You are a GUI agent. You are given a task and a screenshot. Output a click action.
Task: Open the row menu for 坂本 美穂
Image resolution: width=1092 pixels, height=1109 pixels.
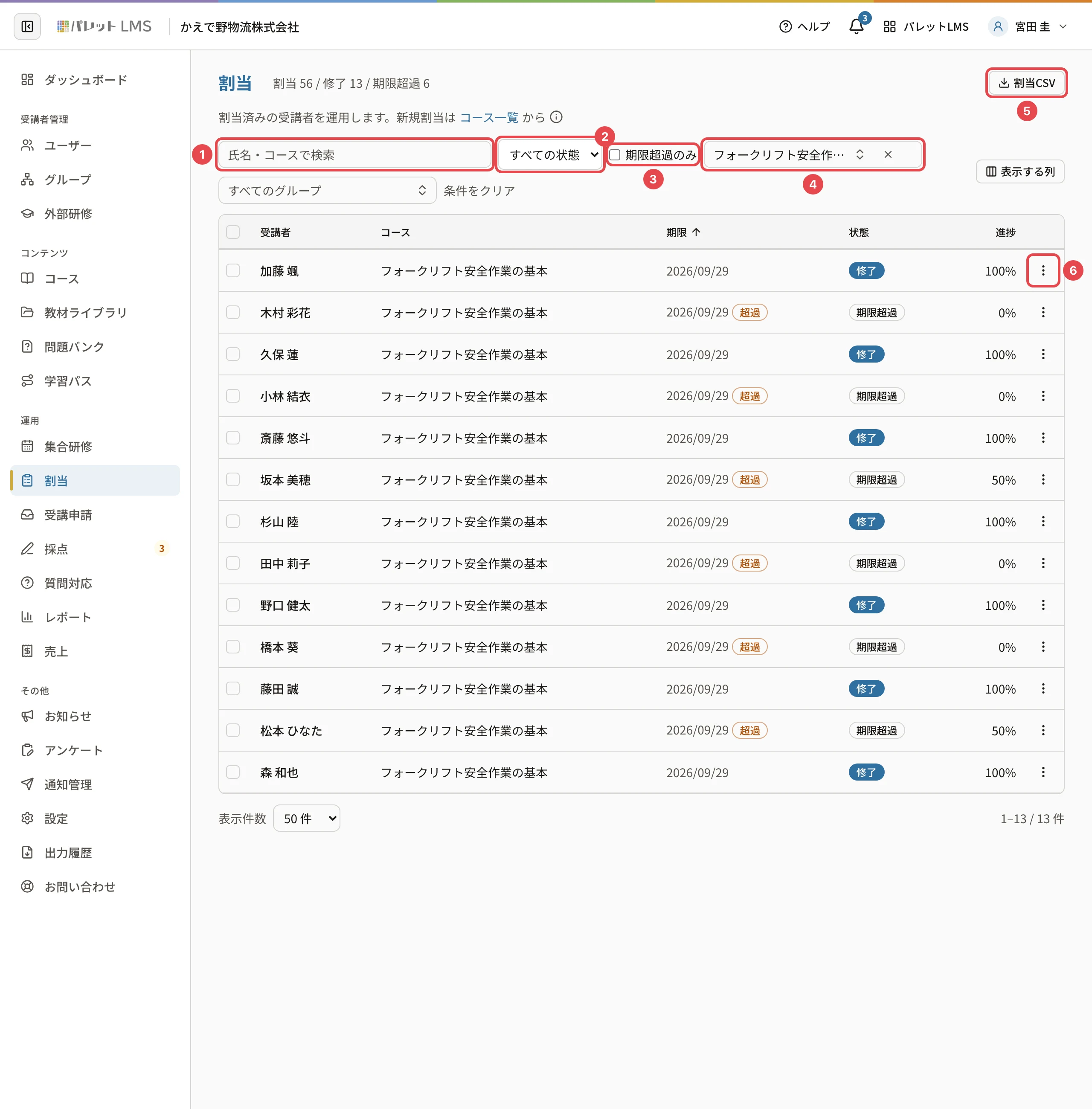click(1043, 480)
